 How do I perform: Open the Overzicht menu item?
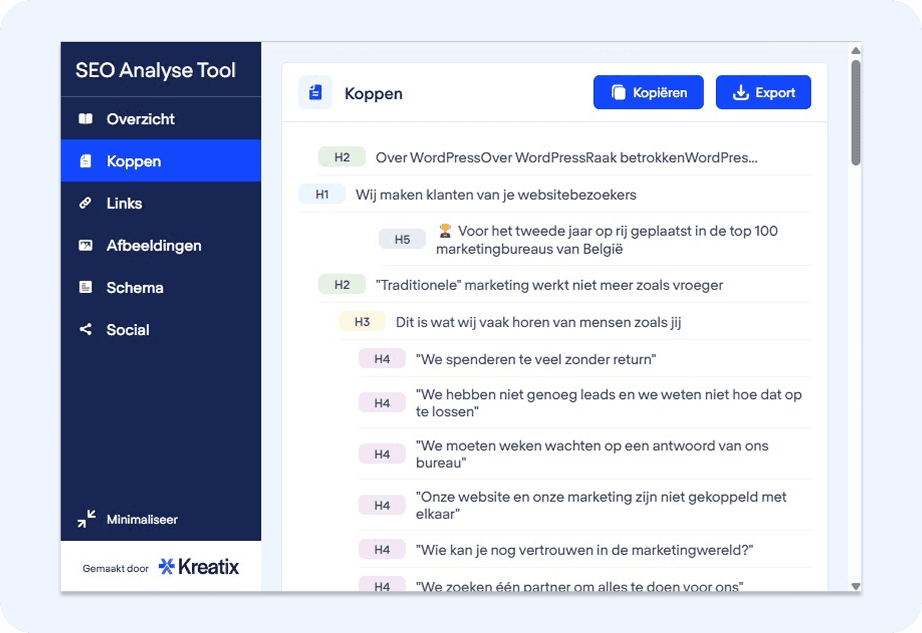tap(140, 119)
